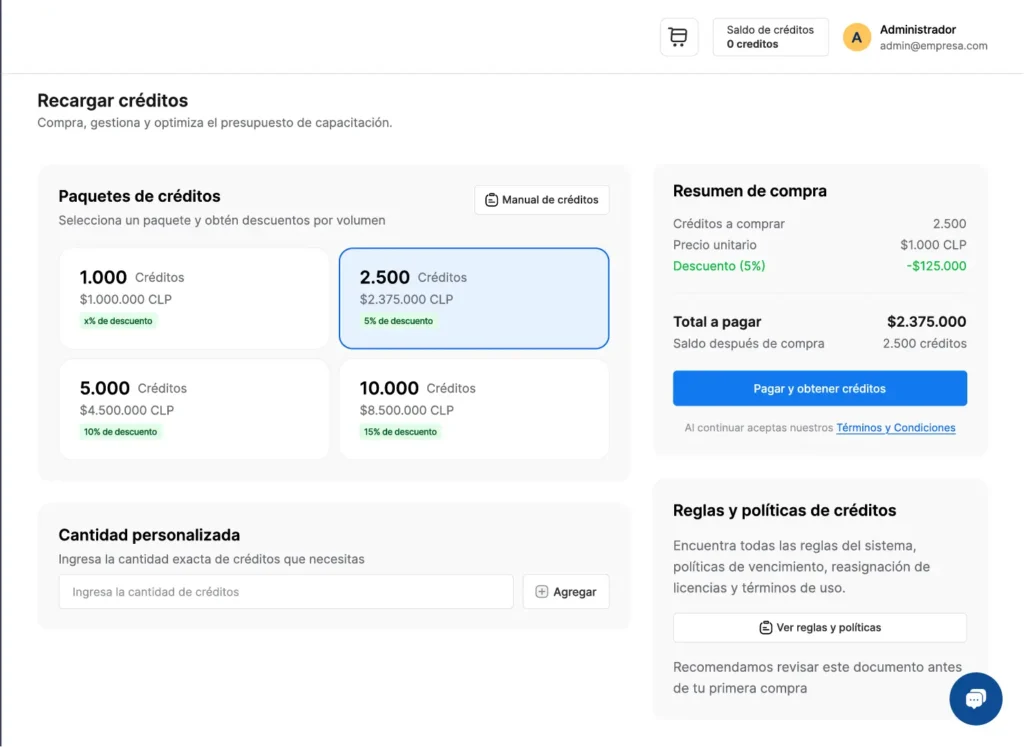Click the plus icon in Agregar button
1024x747 pixels.
[x=542, y=592]
